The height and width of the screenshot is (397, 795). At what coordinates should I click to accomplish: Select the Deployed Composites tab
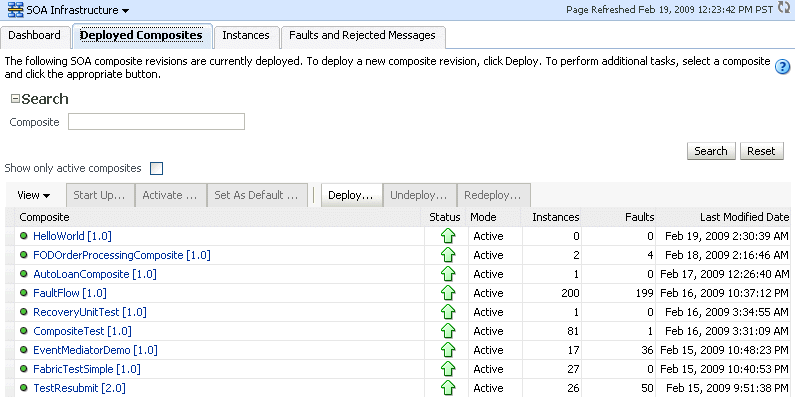[141, 35]
